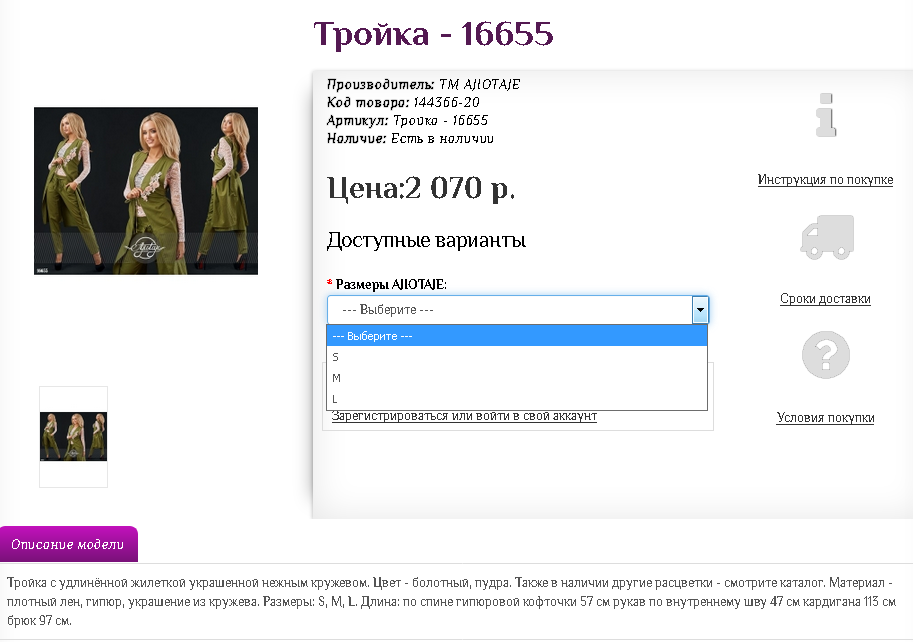
Task: Click the size dropdown arrow button
Action: pos(700,310)
